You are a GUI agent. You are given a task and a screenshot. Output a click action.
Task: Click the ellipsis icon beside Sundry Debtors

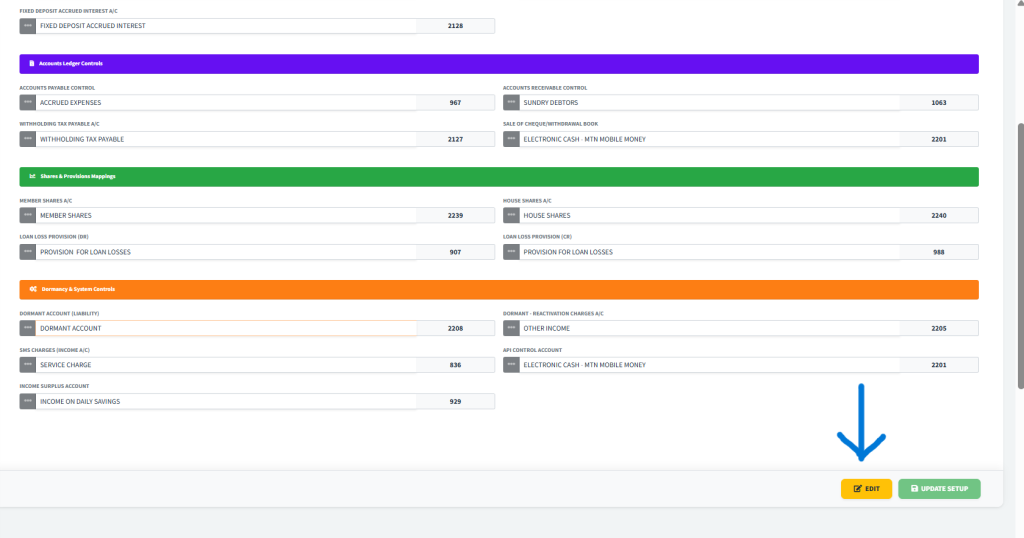[x=512, y=102]
